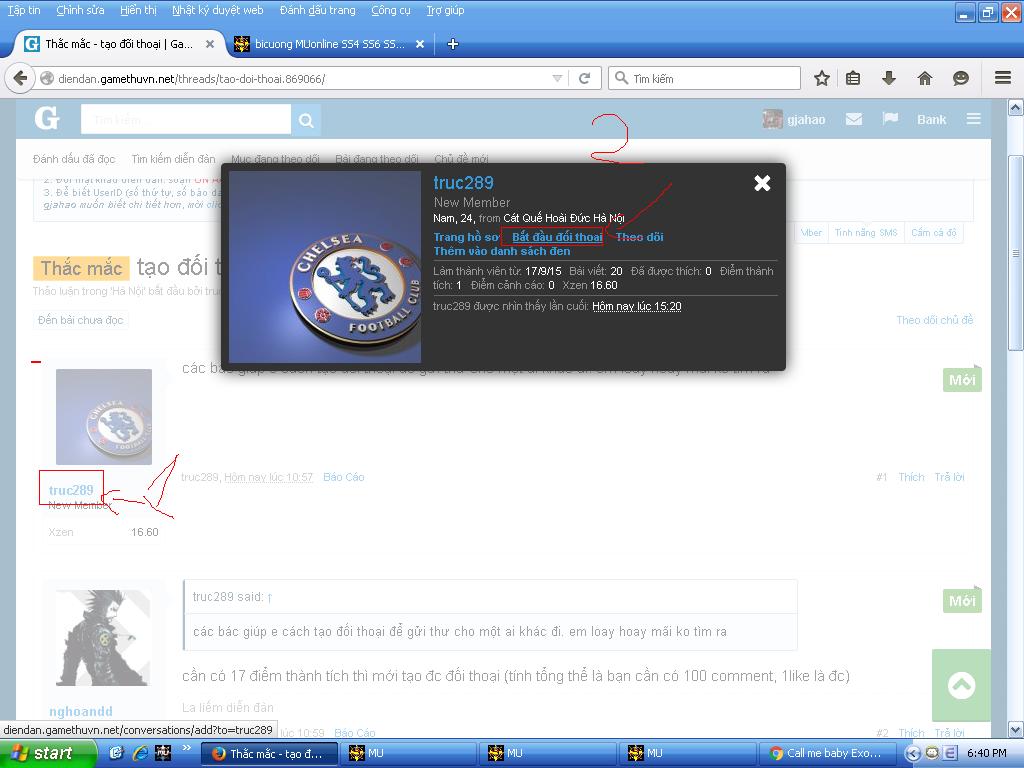Click the nghoandd username link
Screen dimensions: 1024x768
pos(81,711)
